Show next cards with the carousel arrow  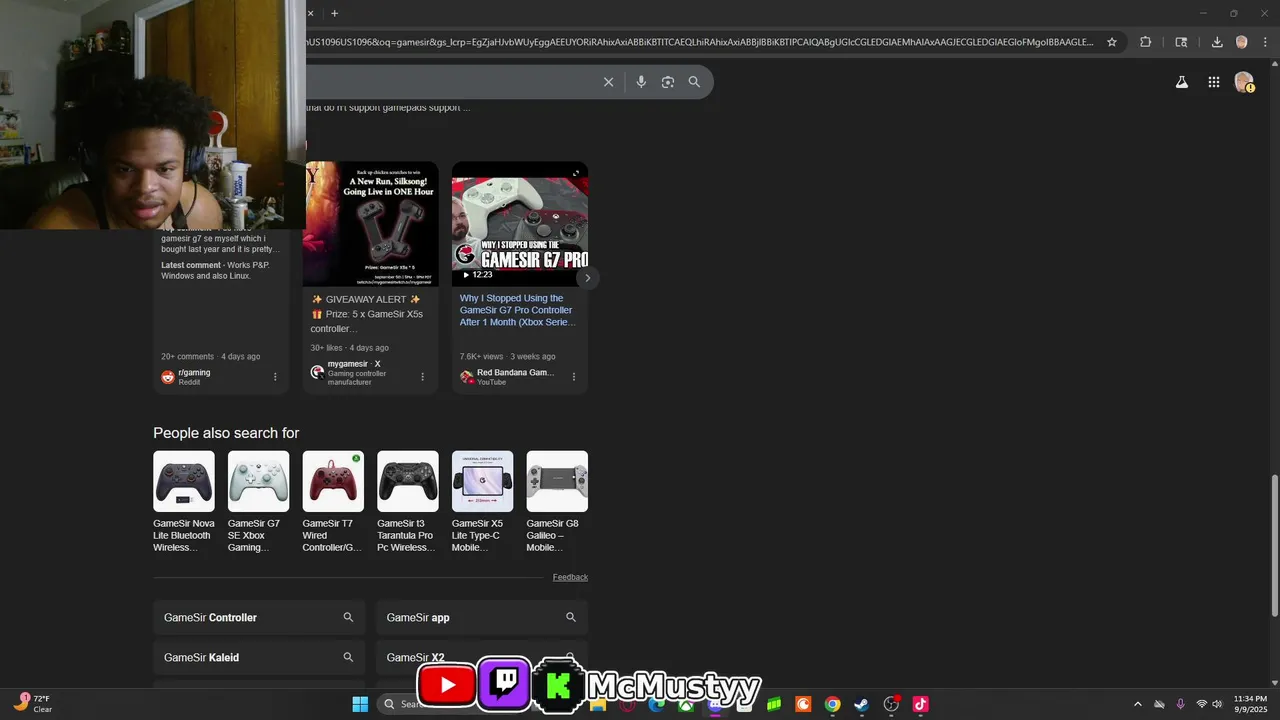pyautogui.click(x=588, y=278)
